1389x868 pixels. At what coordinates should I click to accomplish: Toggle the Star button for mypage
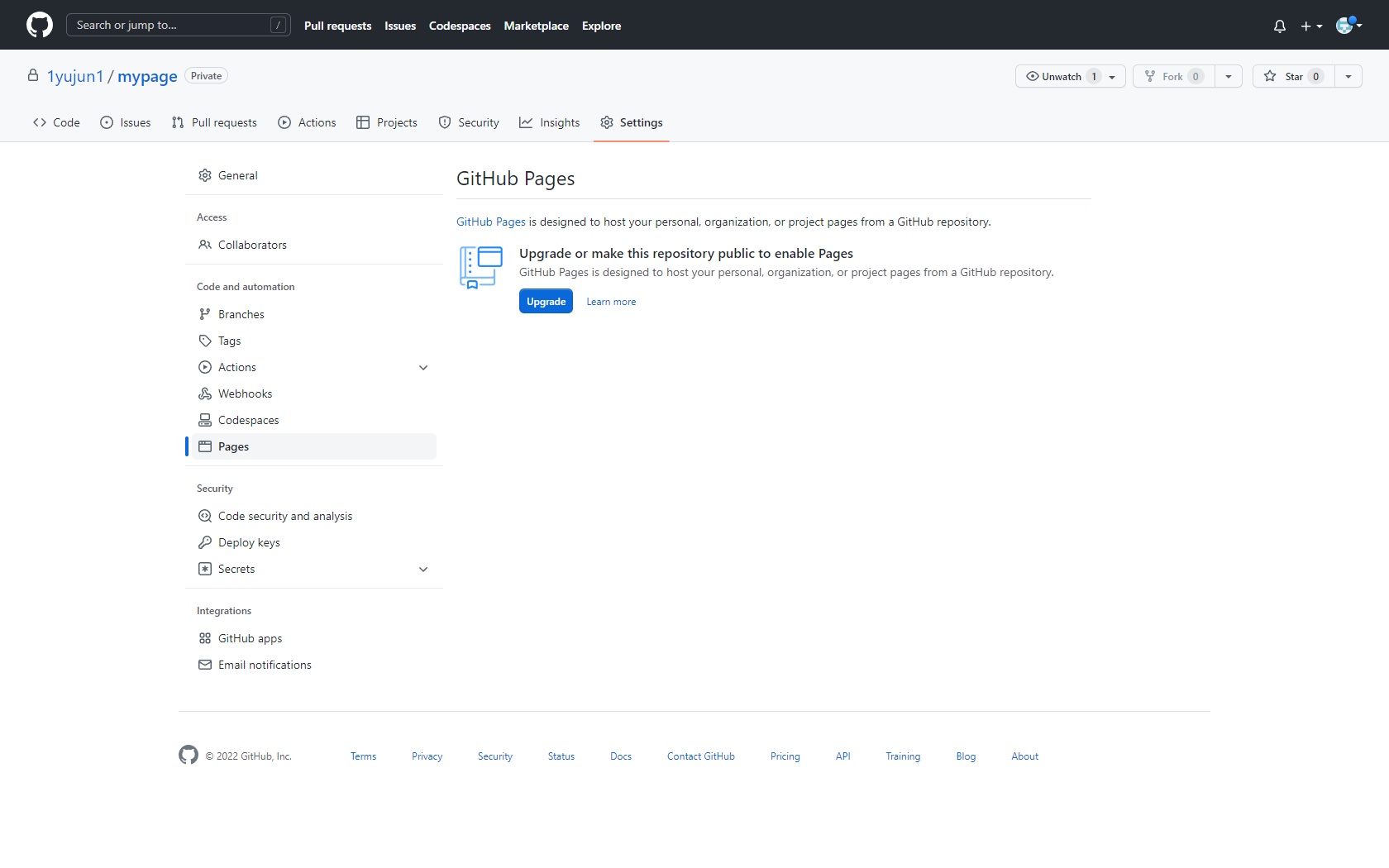pyautogui.click(x=1294, y=76)
